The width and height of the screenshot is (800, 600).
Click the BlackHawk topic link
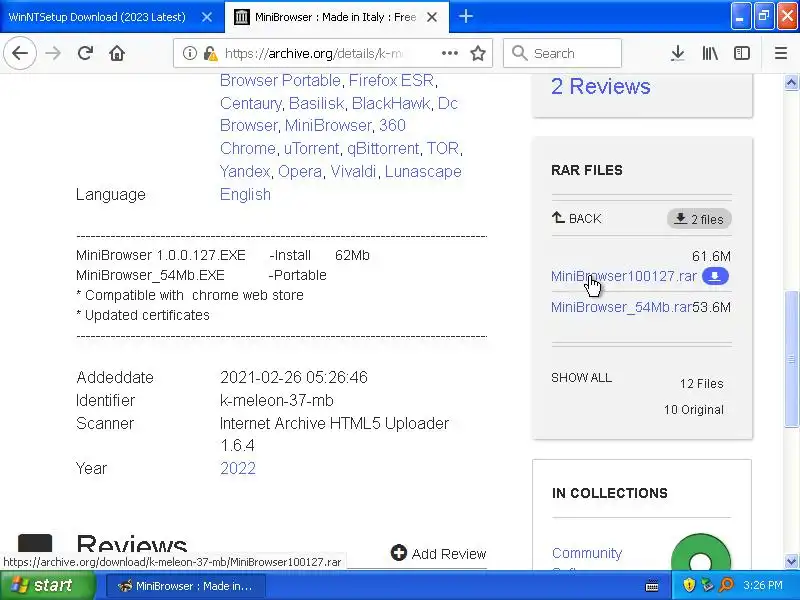click(x=391, y=103)
